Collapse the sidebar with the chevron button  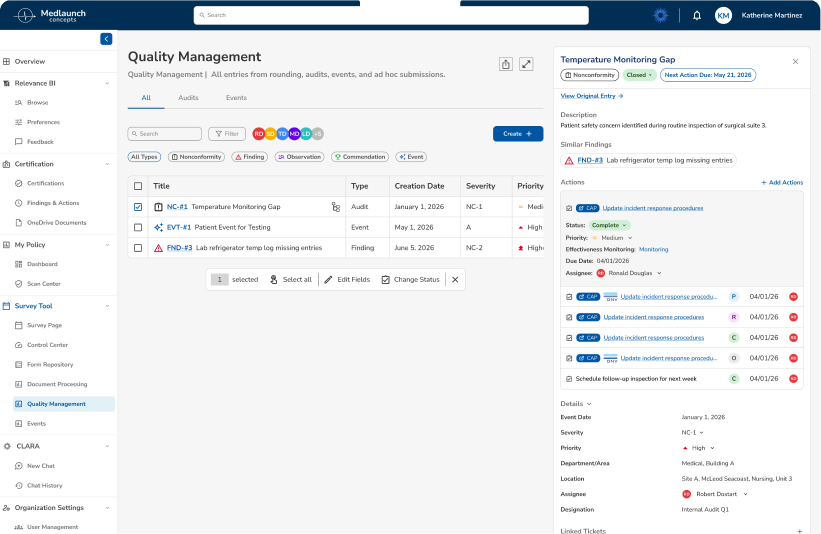pyautogui.click(x=106, y=39)
